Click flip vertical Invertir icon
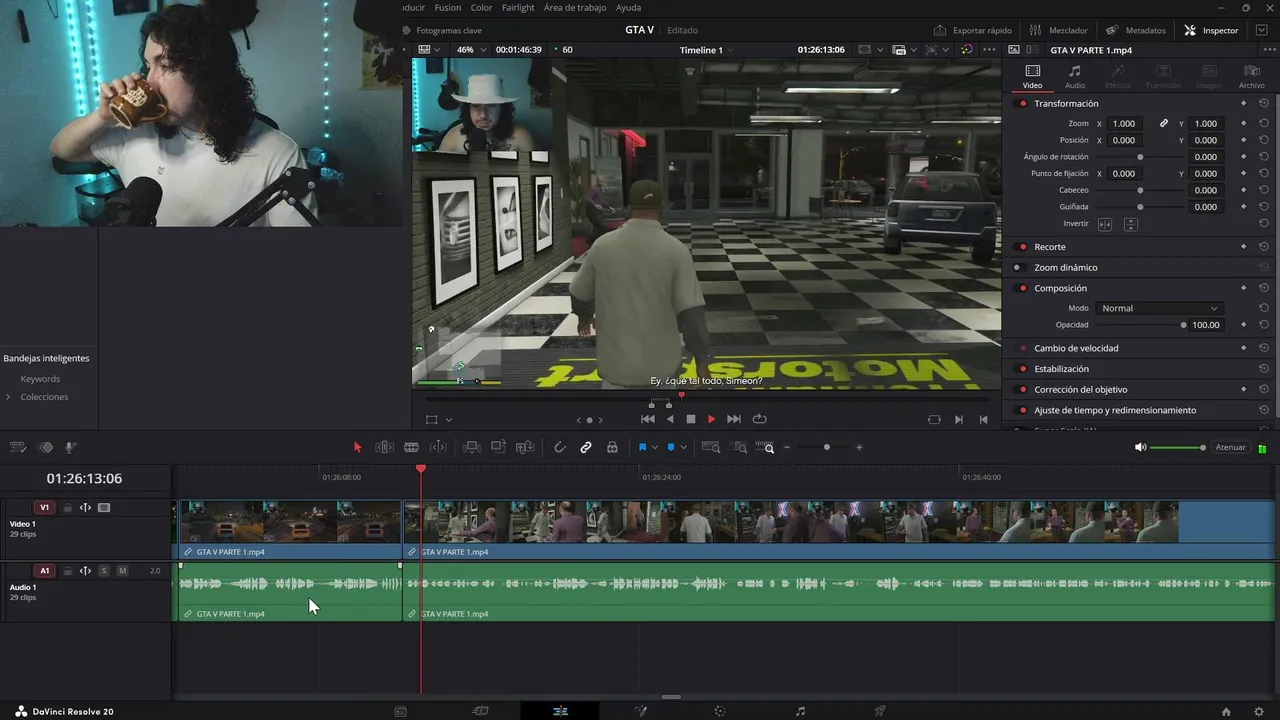 tap(1130, 224)
